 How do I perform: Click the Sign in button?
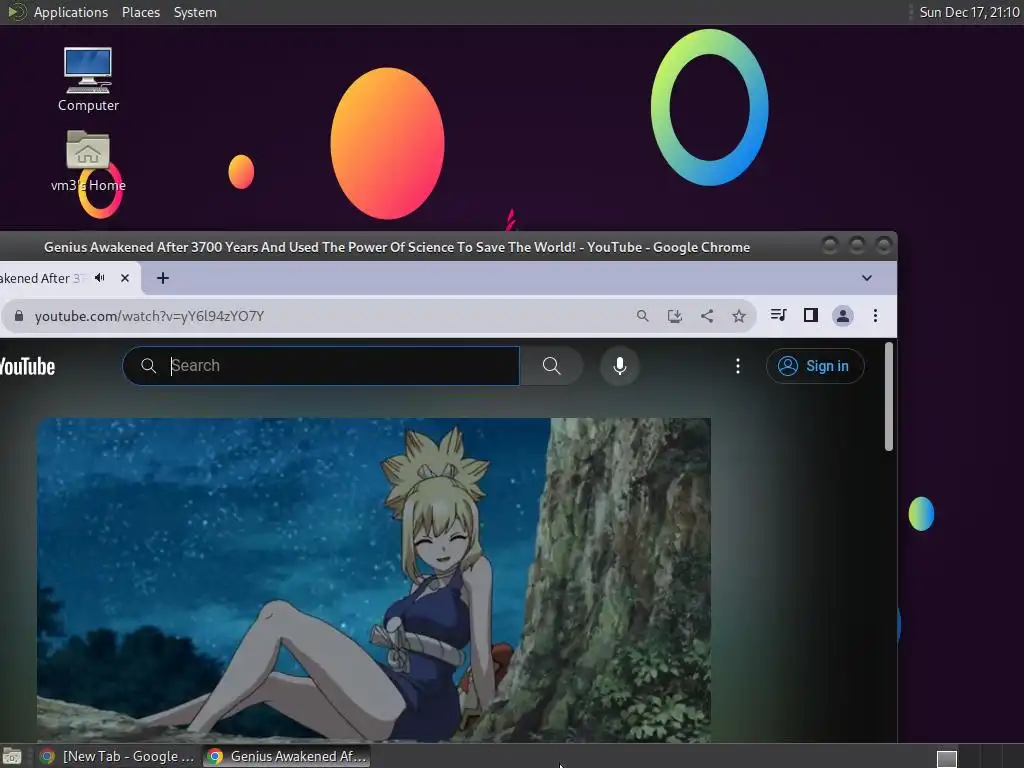click(815, 366)
